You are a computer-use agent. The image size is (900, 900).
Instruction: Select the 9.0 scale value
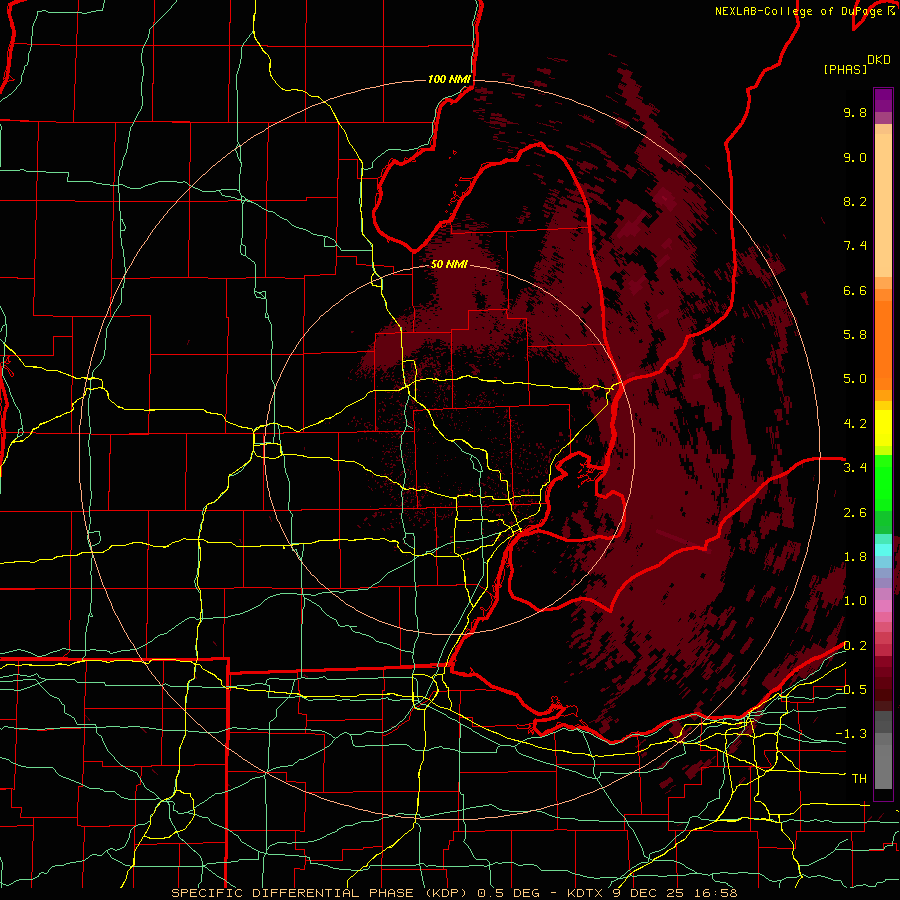pyautogui.click(x=855, y=157)
